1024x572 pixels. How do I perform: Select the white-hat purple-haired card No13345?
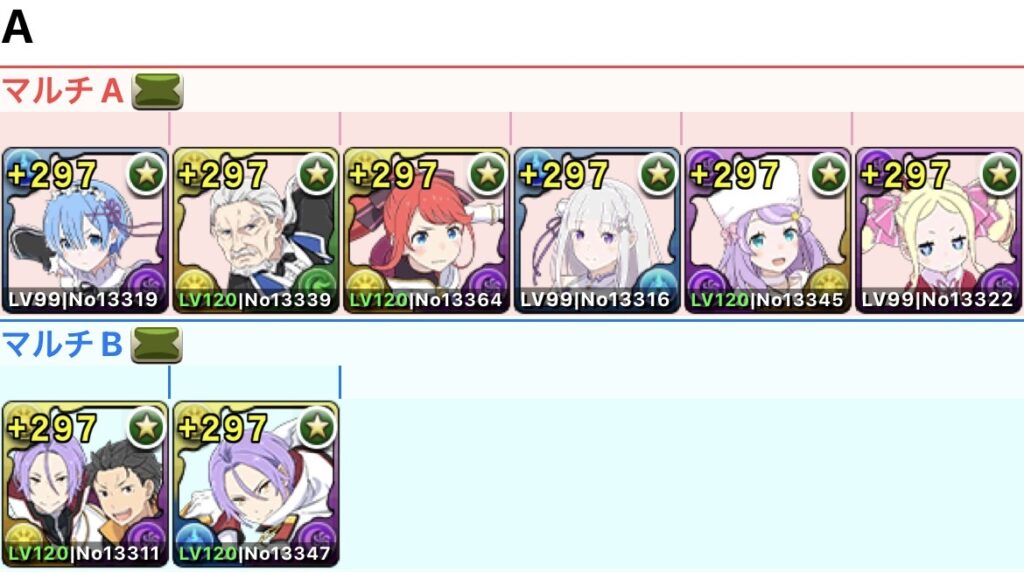pos(768,230)
